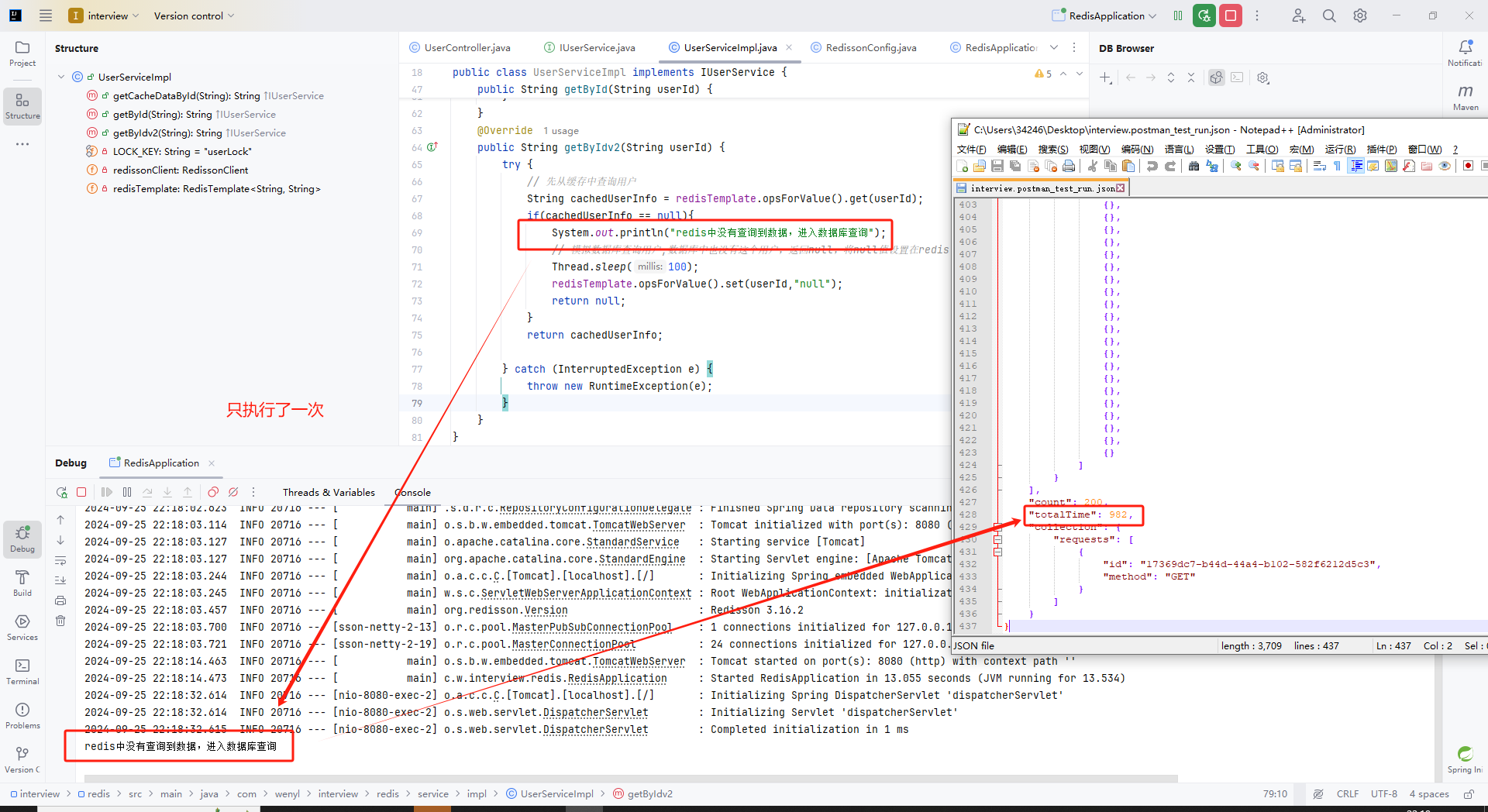Select getCacheDataById method in Structure
1488x812 pixels.
coord(205,95)
